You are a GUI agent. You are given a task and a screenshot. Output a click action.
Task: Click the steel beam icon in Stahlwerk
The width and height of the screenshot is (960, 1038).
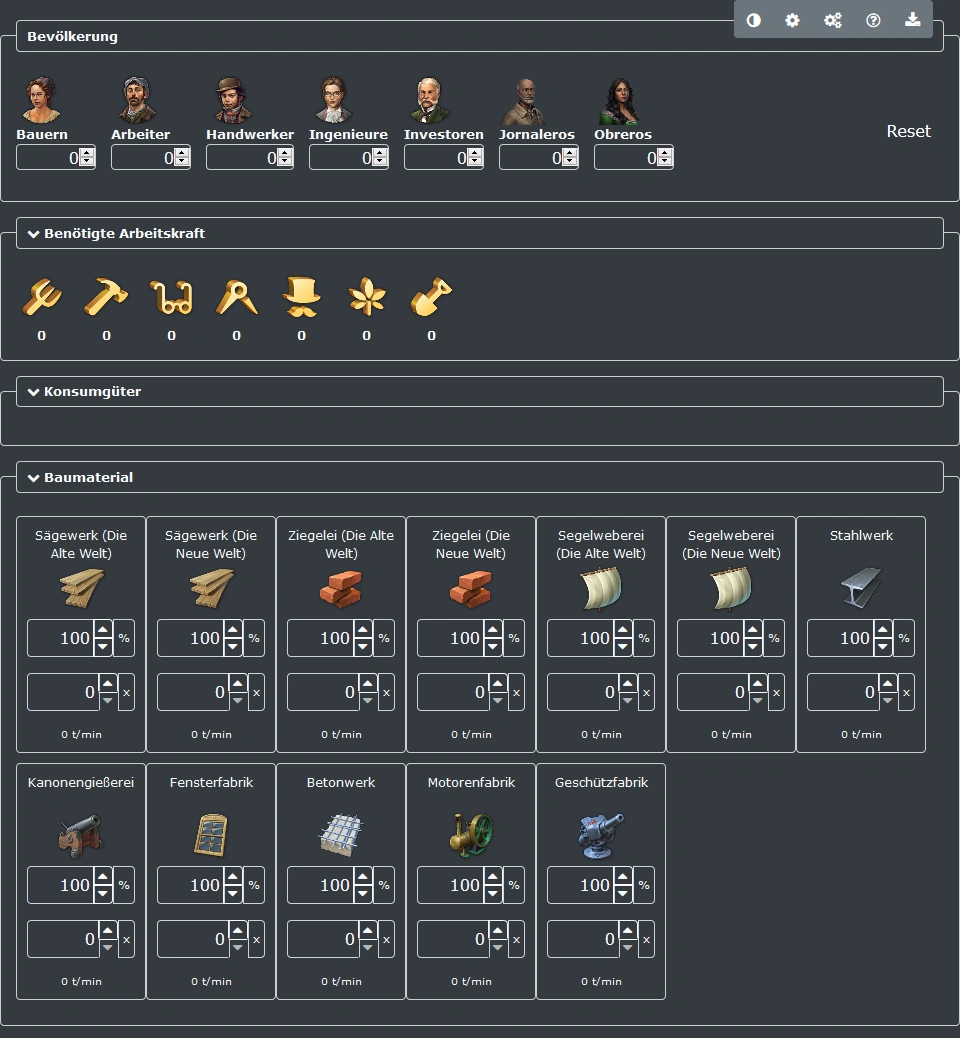point(860,589)
